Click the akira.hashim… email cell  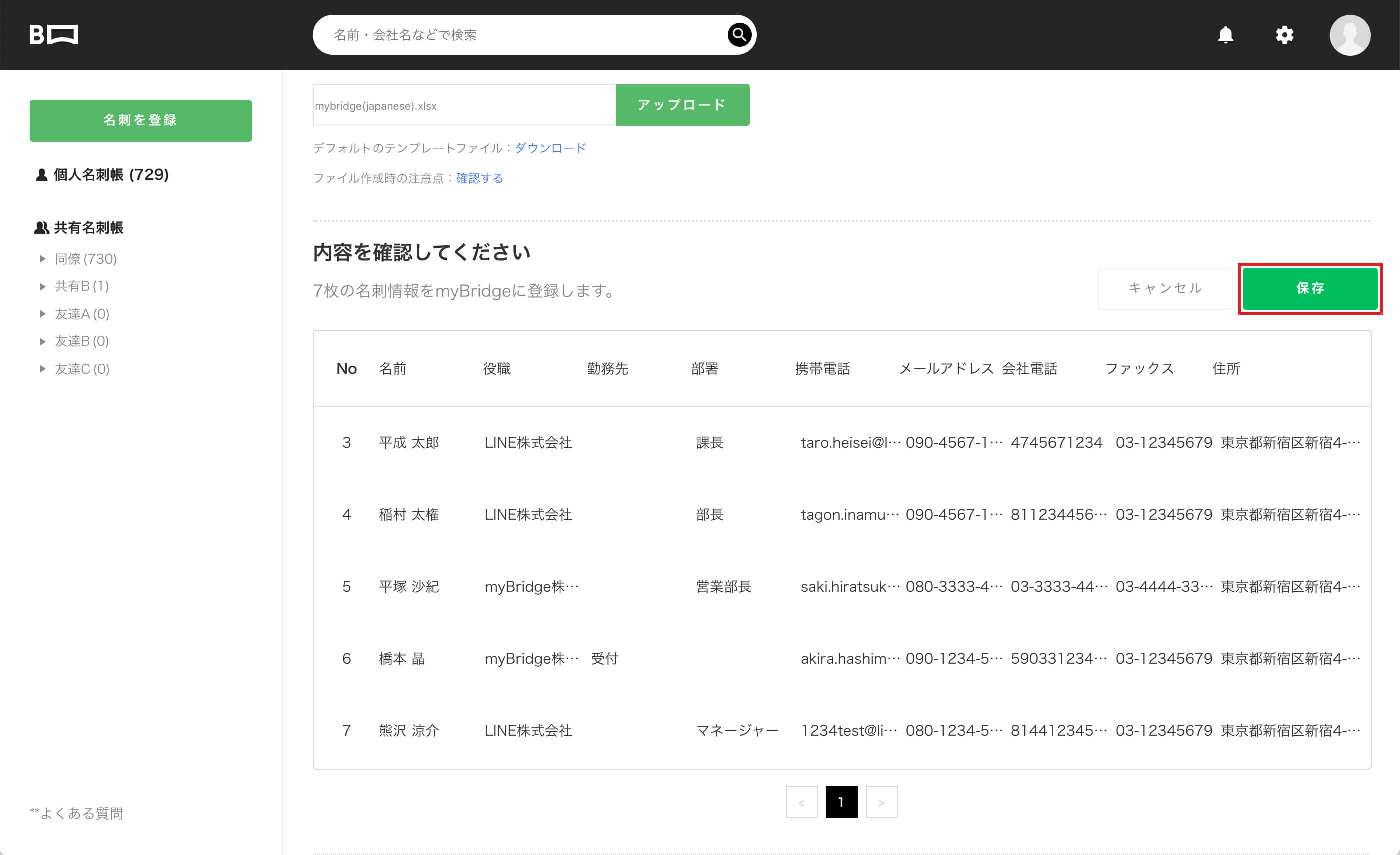tap(850, 659)
